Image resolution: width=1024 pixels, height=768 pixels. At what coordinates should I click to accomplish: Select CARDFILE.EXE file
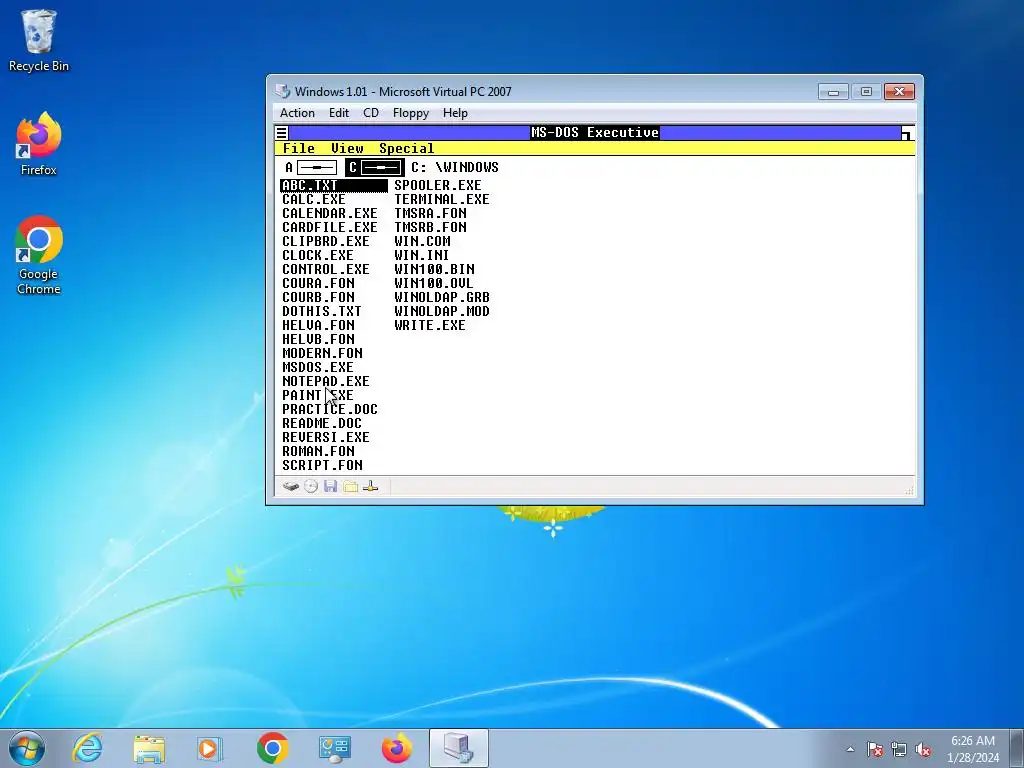point(330,227)
